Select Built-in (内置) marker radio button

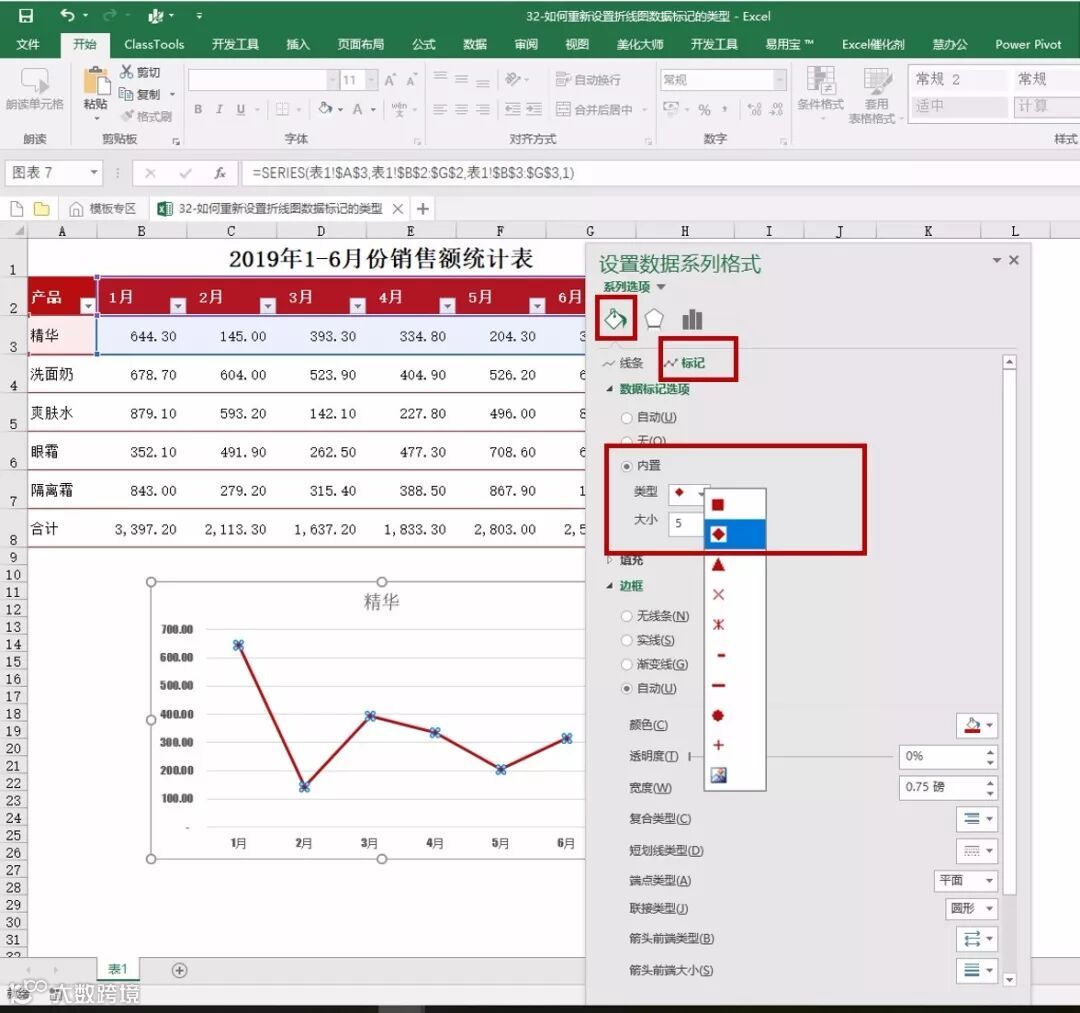click(626, 466)
